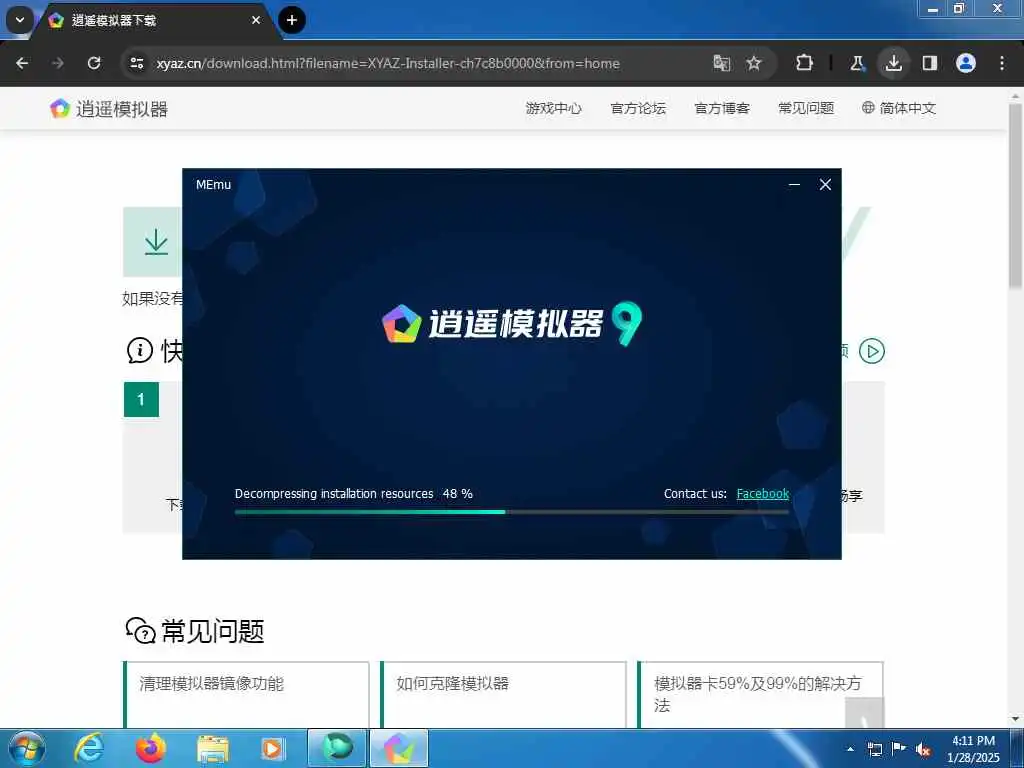Launch Firefox from the taskbar
This screenshot has height=768, width=1024.
pyautogui.click(x=150, y=748)
